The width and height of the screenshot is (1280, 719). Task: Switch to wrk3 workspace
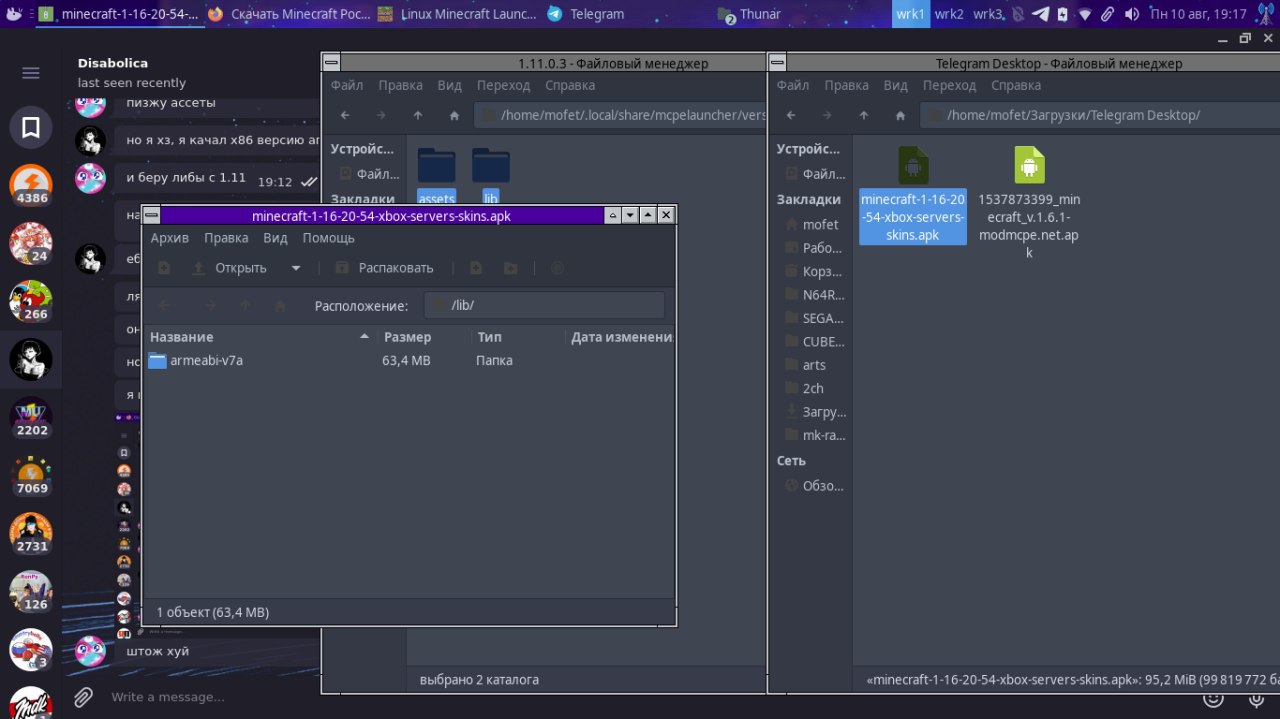coord(988,14)
